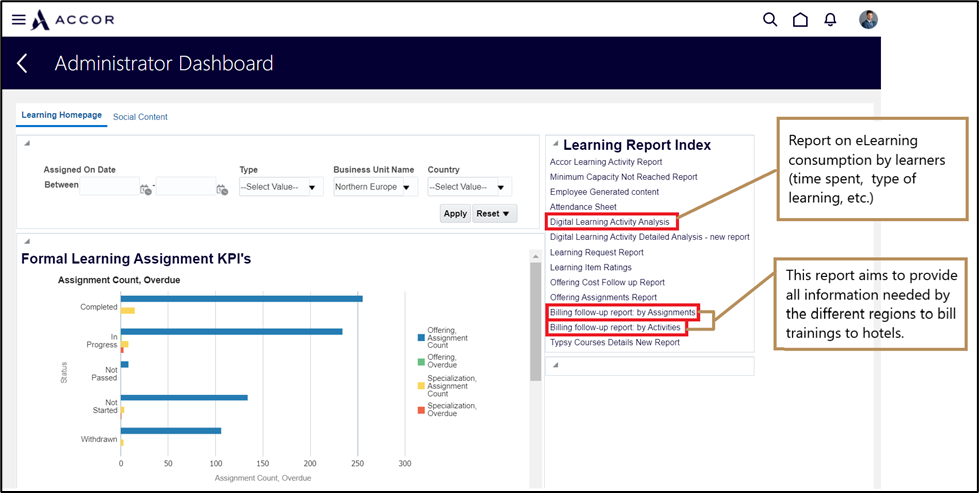979x493 pixels.
Task: Switch to the Learning Homepage tab
Action: [x=61, y=115]
